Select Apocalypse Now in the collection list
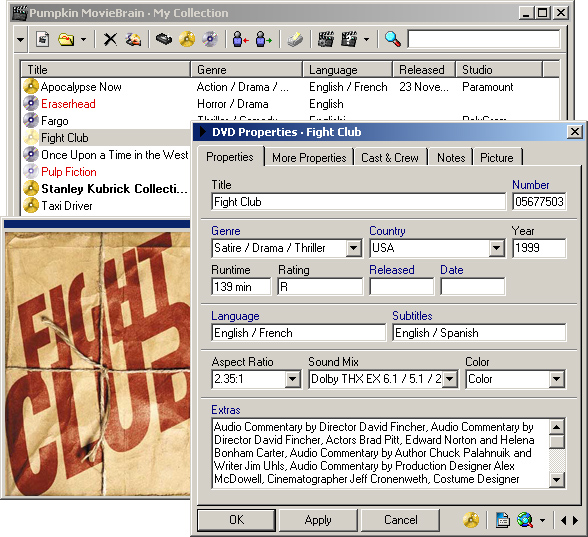Screen dimensions: 588x537 pyautogui.click(x=81, y=87)
